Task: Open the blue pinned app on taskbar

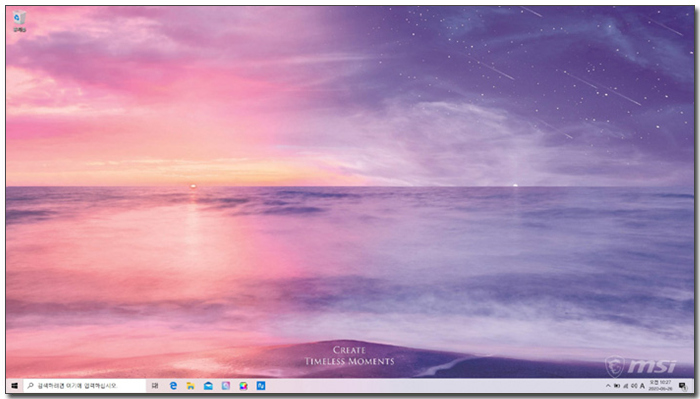Action: [261, 386]
